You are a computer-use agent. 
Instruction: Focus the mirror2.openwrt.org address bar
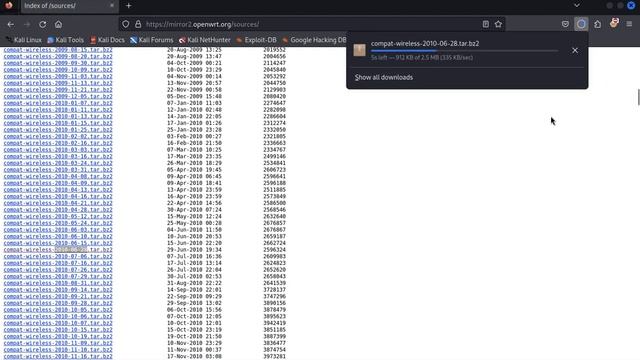(x=312, y=24)
